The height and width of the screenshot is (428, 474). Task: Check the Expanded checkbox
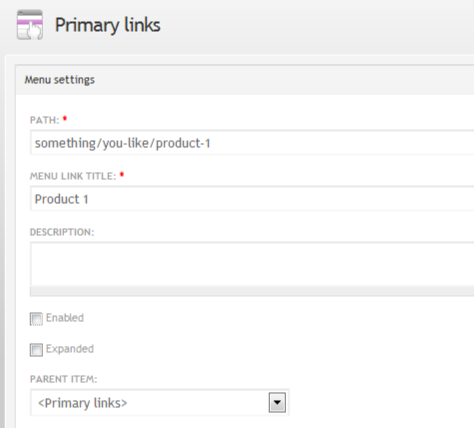coord(36,350)
